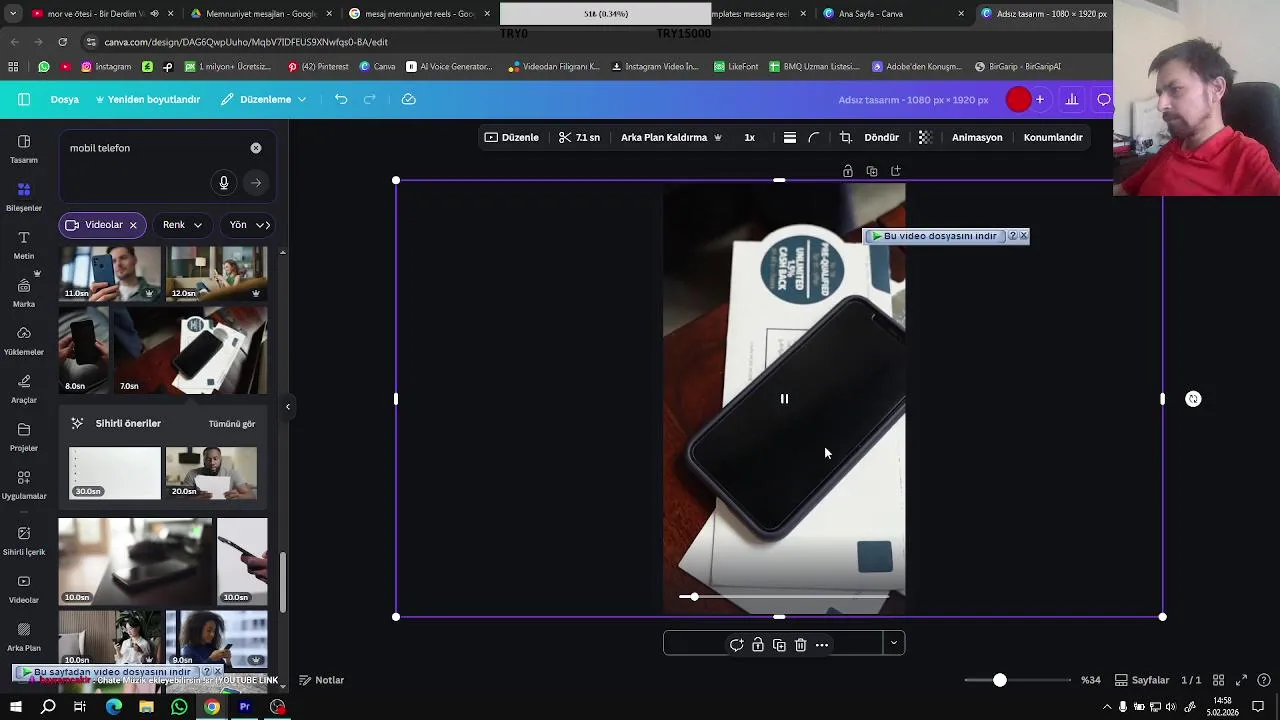Click the Döndür flip button
This screenshot has width=1280, height=720.
point(881,137)
